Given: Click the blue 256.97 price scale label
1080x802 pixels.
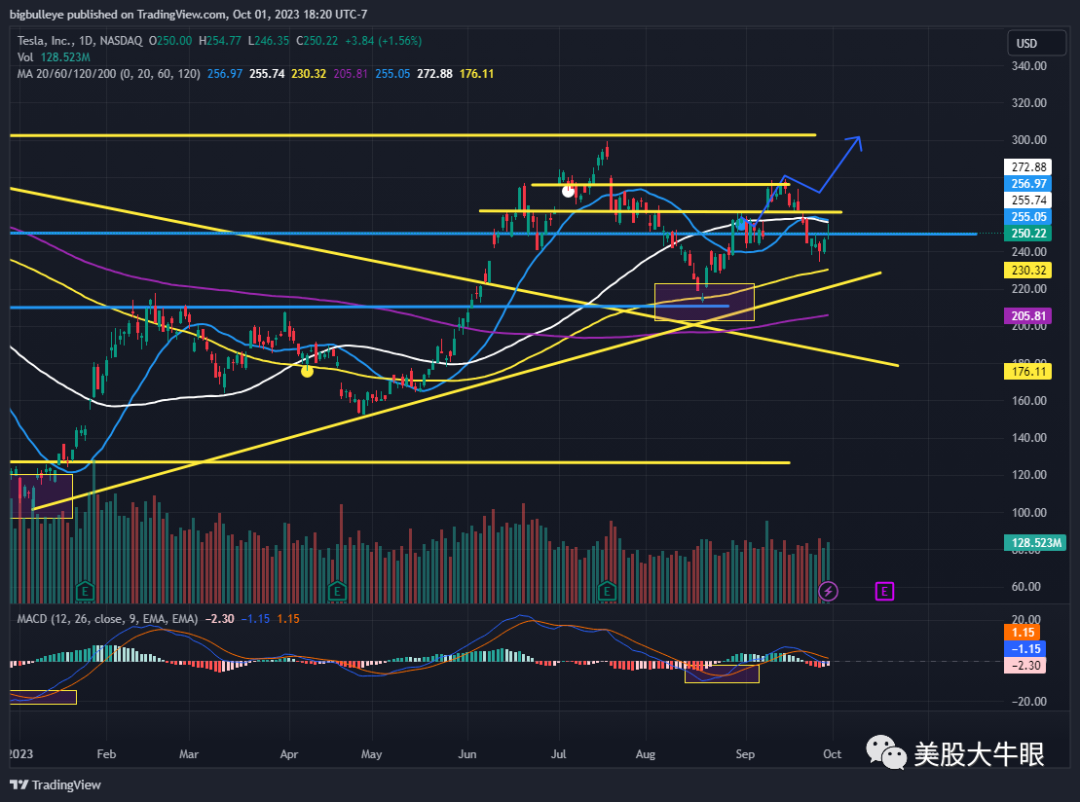Looking at the screenshot, I should 1028,183.
